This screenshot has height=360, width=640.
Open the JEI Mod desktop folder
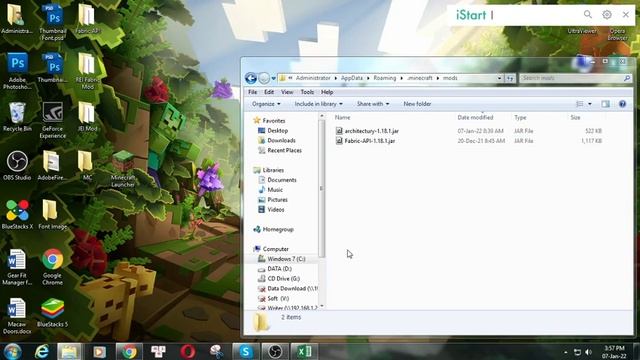(x=87, y=117)
